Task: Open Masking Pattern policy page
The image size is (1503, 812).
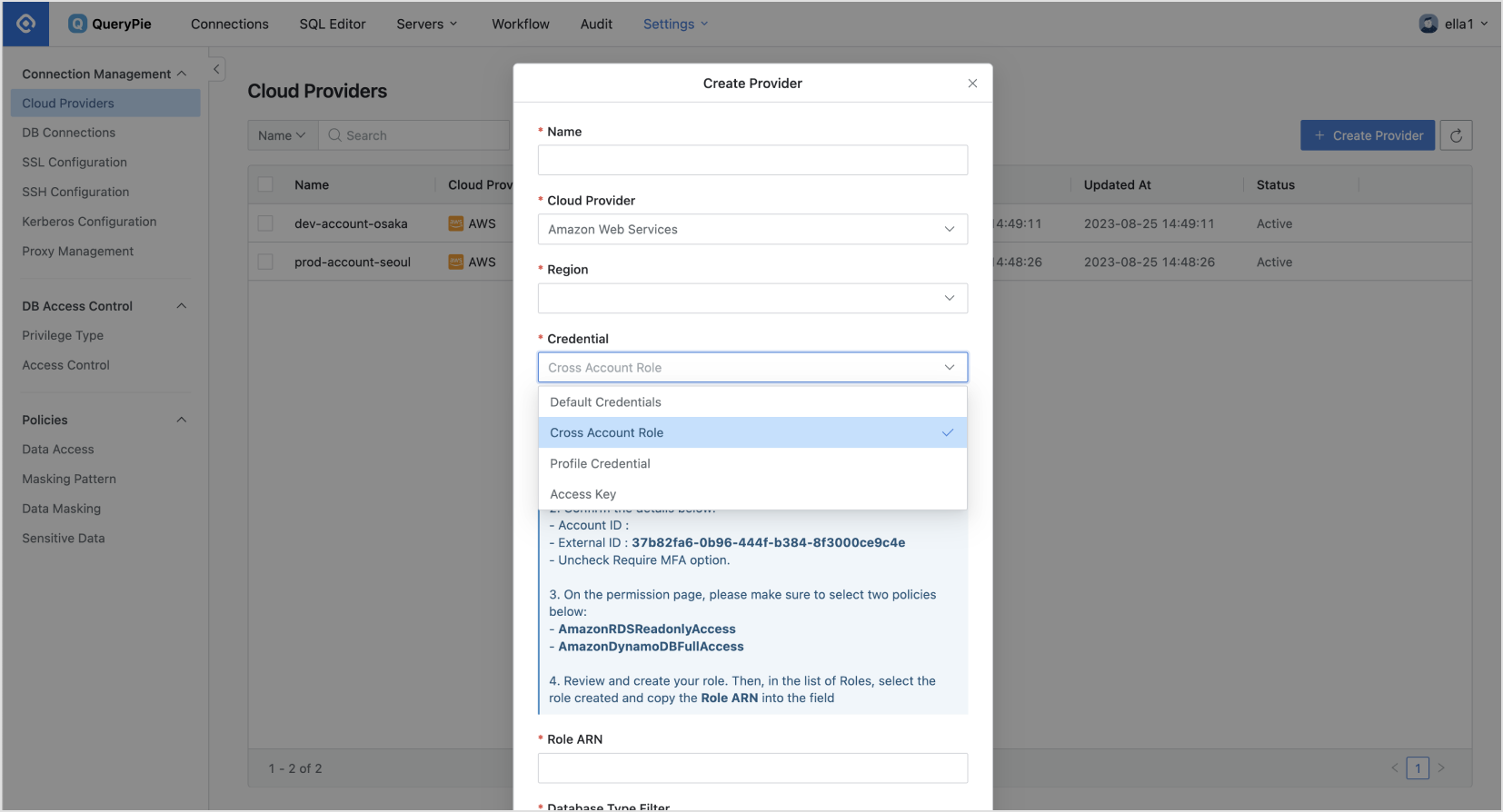Action: 69,479
